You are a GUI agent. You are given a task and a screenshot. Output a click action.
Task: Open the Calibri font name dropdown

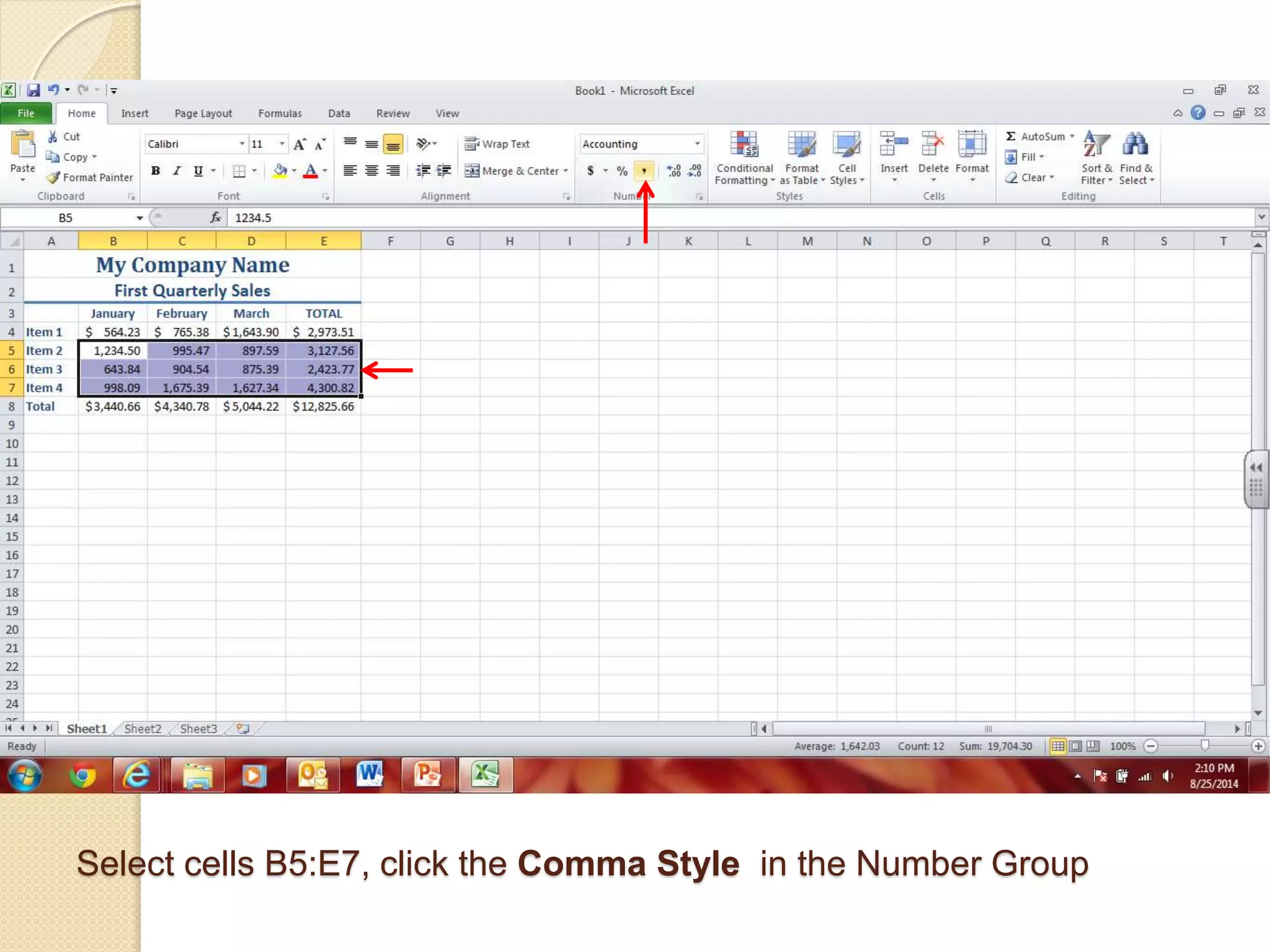click(x=242, y=144)
